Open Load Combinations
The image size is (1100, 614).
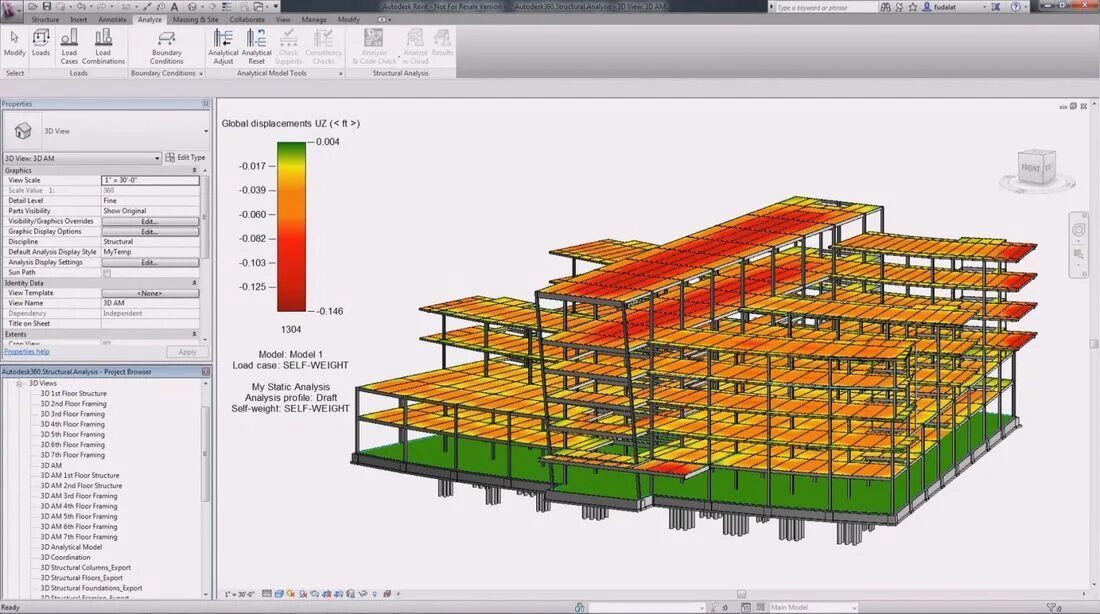tap(103, 47)
